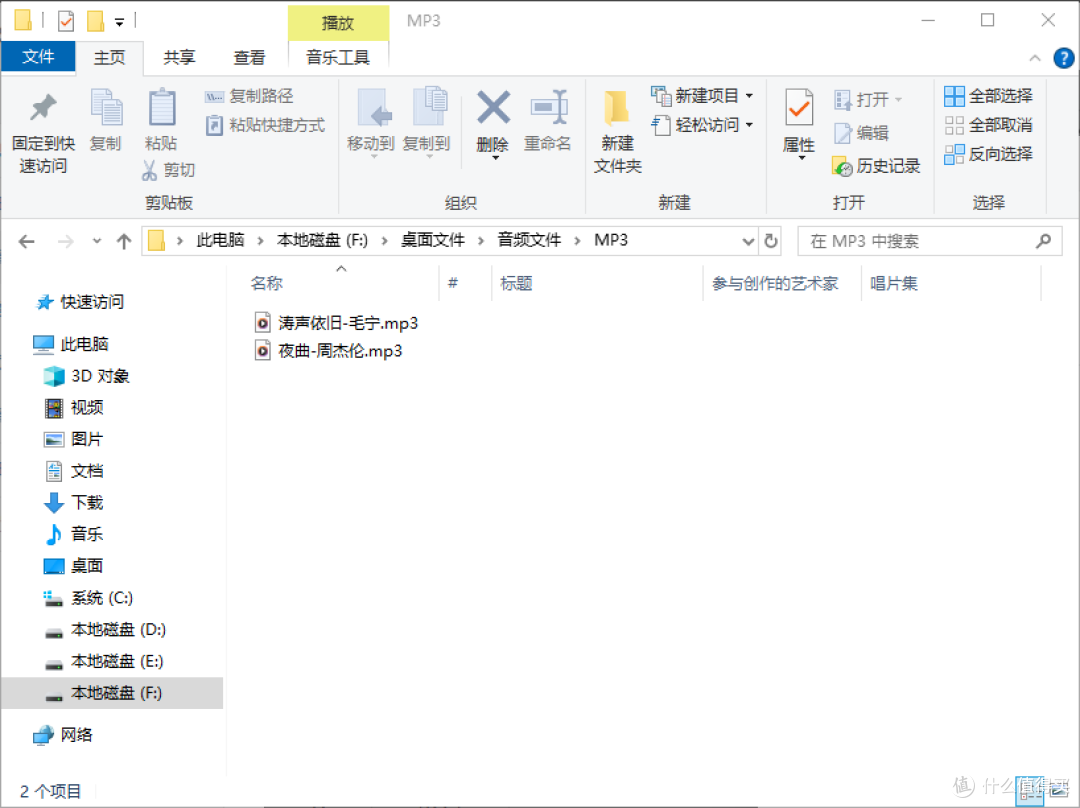Click the Paste (粘贴) clipboard icon

(x=162, y=107)
